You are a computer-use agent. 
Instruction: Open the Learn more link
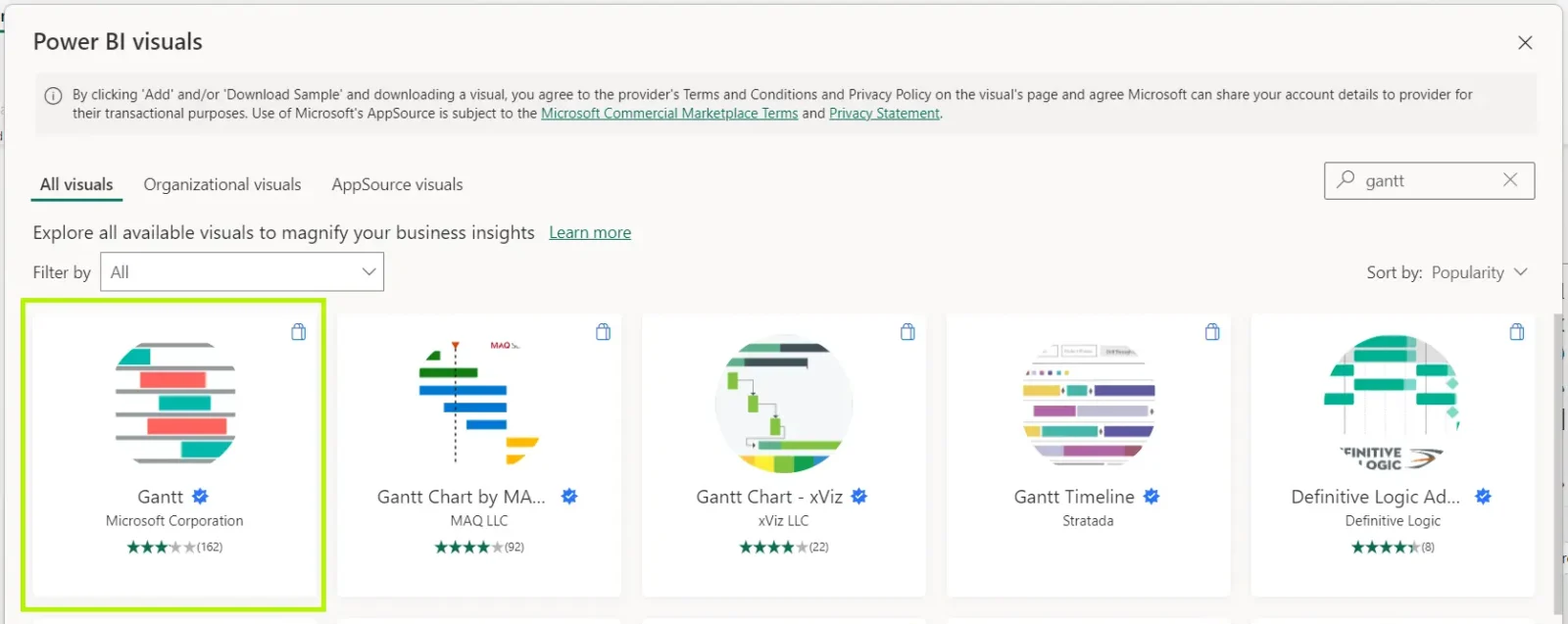(x=590, y=232)
